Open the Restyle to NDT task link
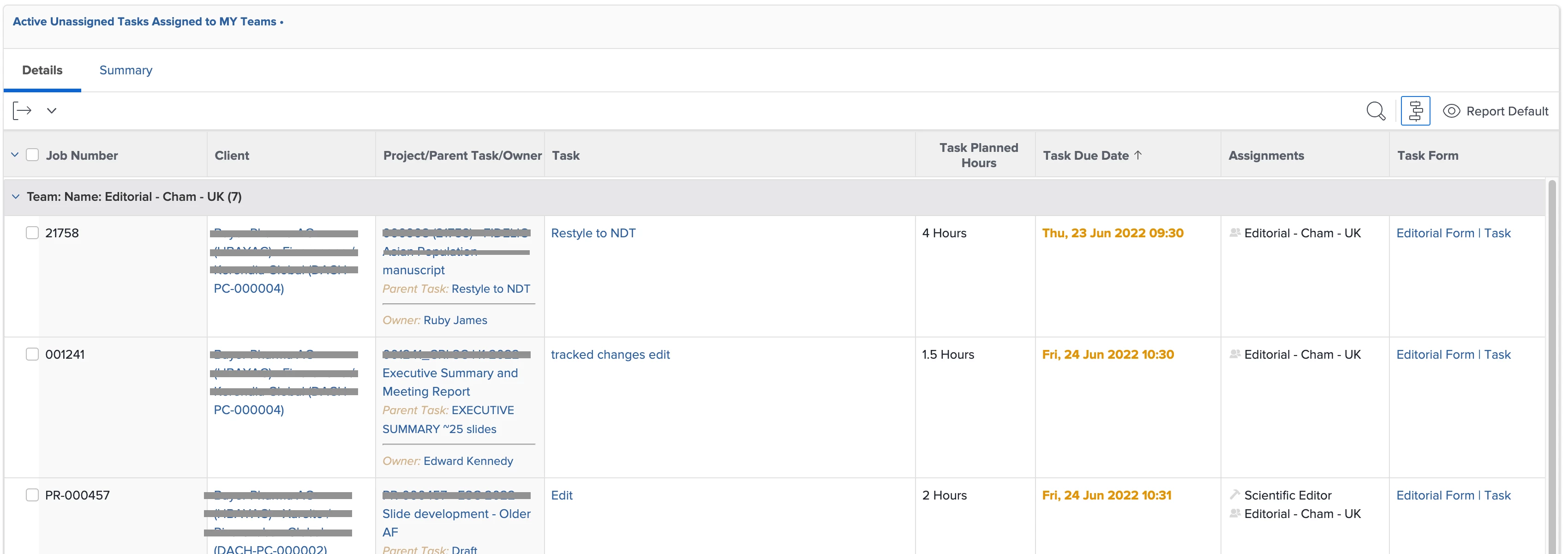Viewport: 1568px width, 554px height. click(593, 233)
